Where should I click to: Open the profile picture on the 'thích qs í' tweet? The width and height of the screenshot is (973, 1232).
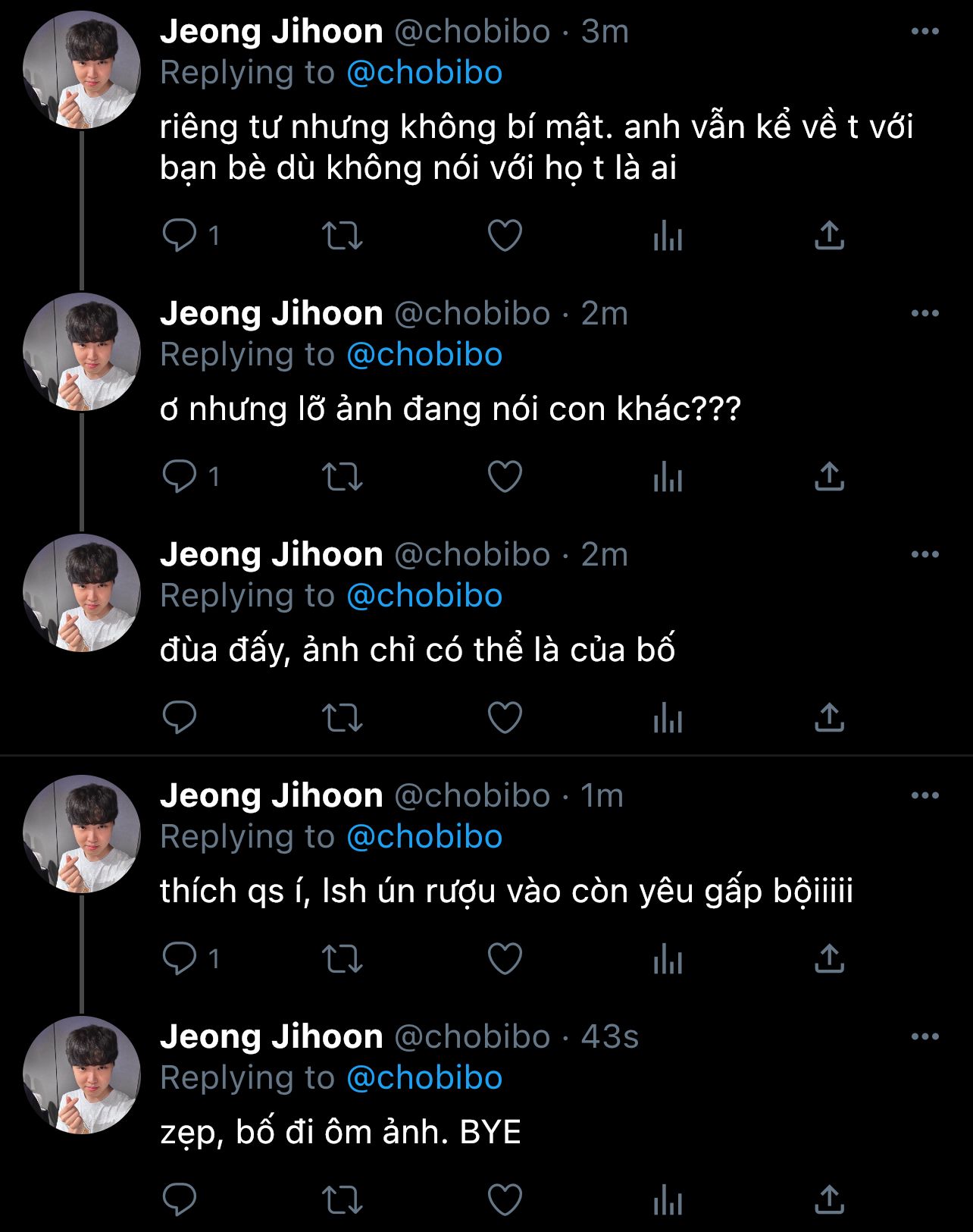[82, 834]
